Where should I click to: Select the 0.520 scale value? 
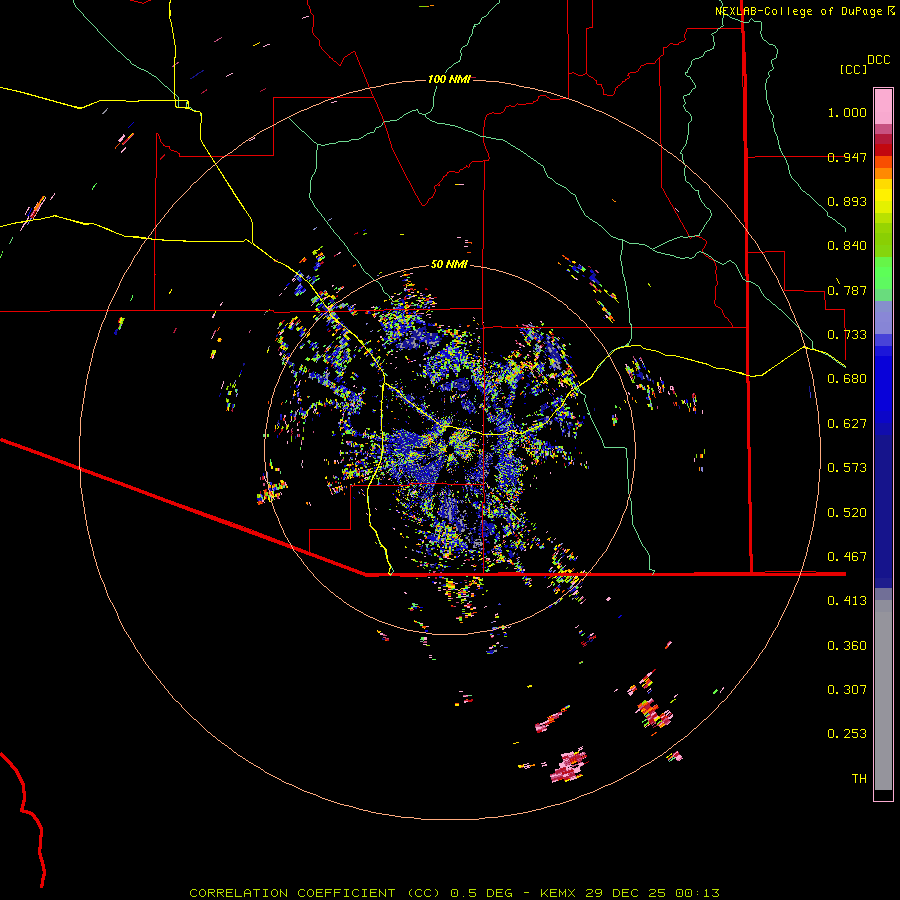click(847, 513)
